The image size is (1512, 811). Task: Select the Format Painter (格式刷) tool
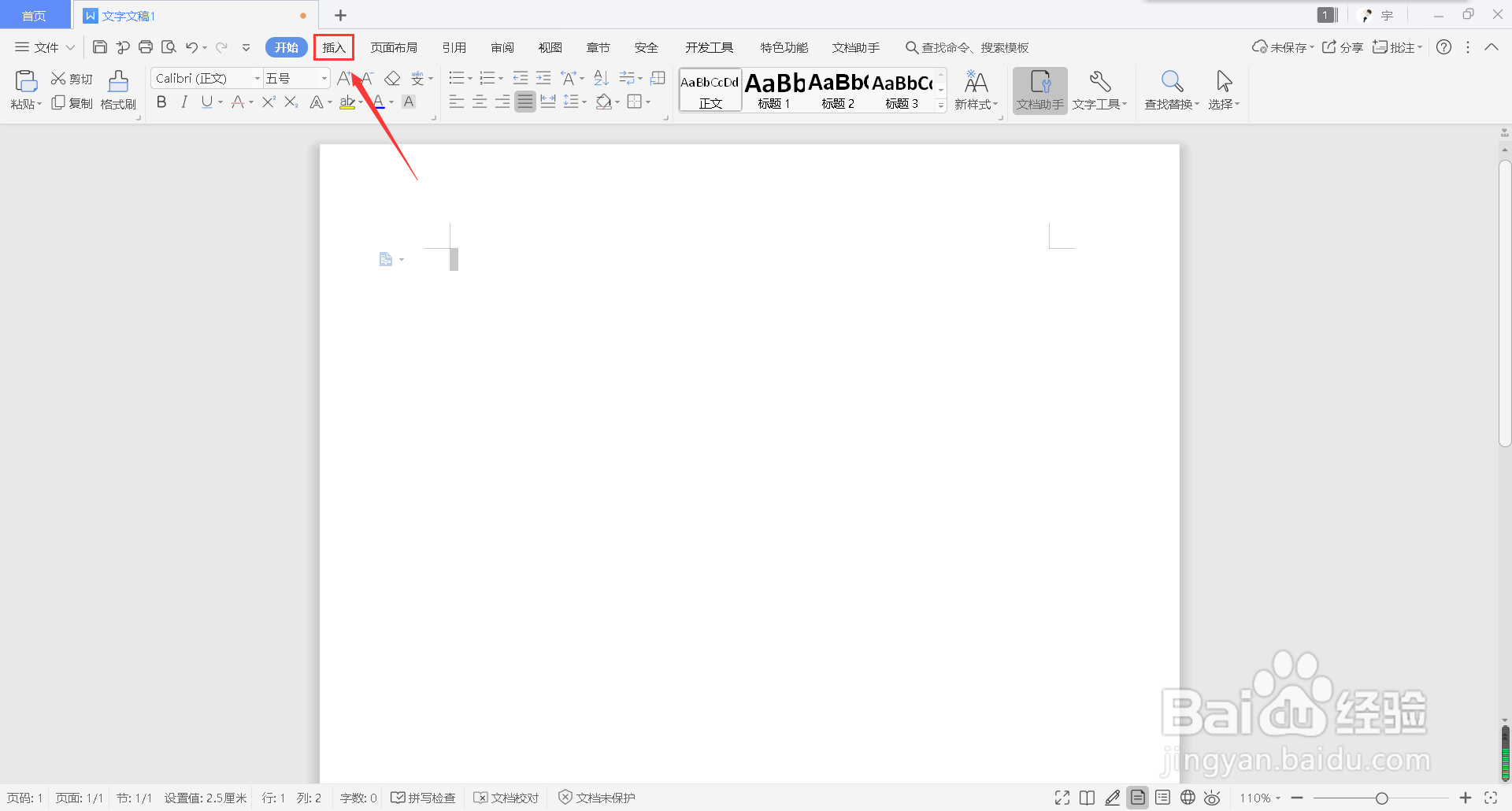coord(118,90)
